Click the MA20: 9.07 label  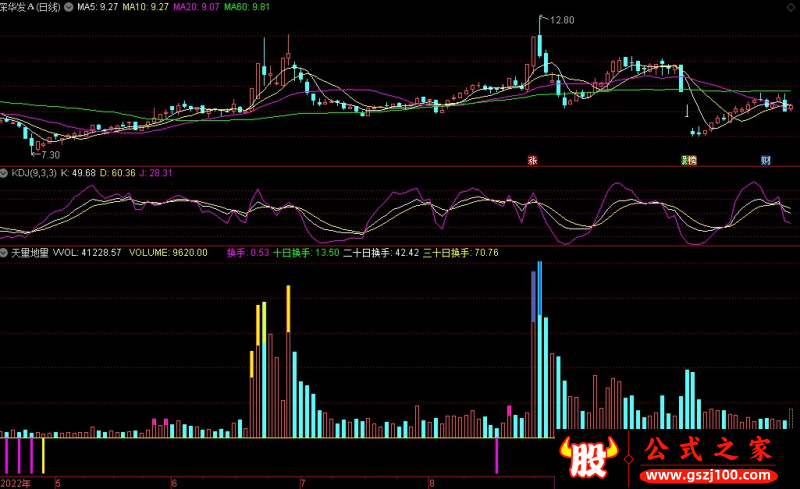coord(196,7)
